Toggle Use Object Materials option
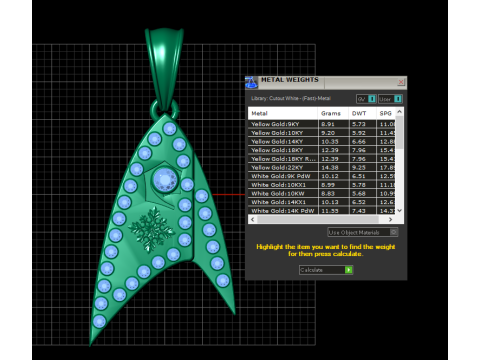The height and width of the screenshot is (360, 480). tap(363, 232)
